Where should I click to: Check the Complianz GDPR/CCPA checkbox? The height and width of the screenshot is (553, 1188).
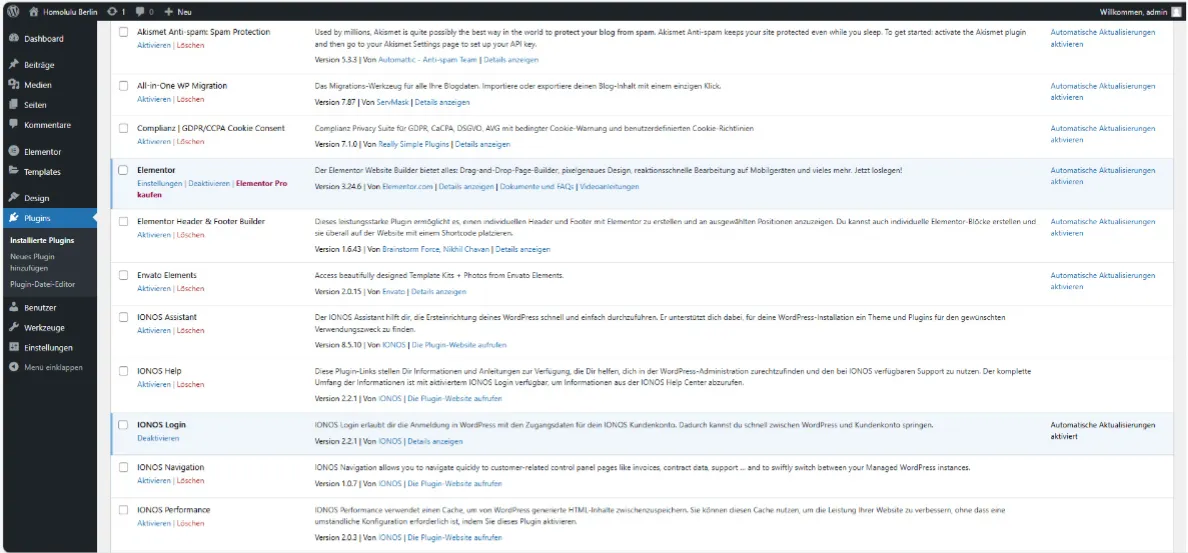123,128
